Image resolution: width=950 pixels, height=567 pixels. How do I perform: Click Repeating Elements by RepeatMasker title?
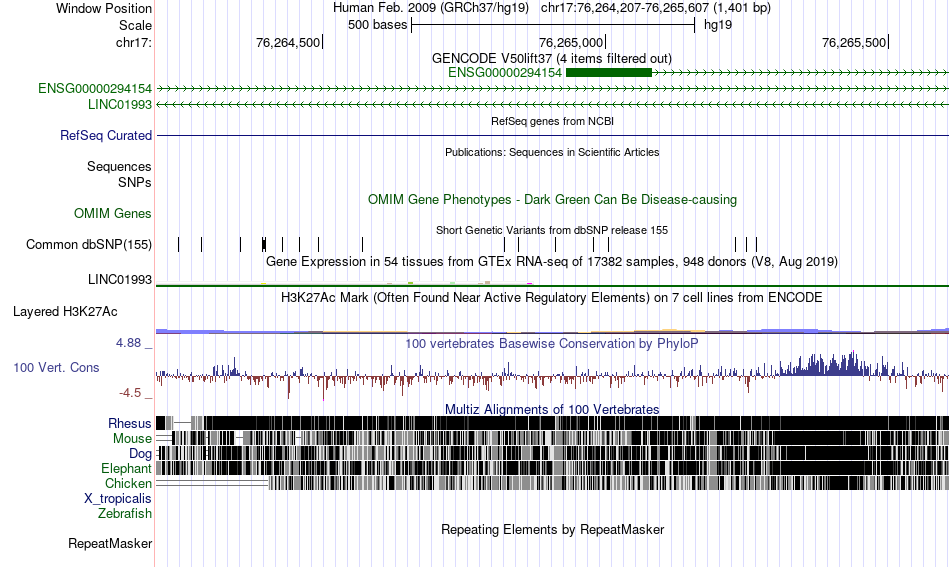coord(553,529)
